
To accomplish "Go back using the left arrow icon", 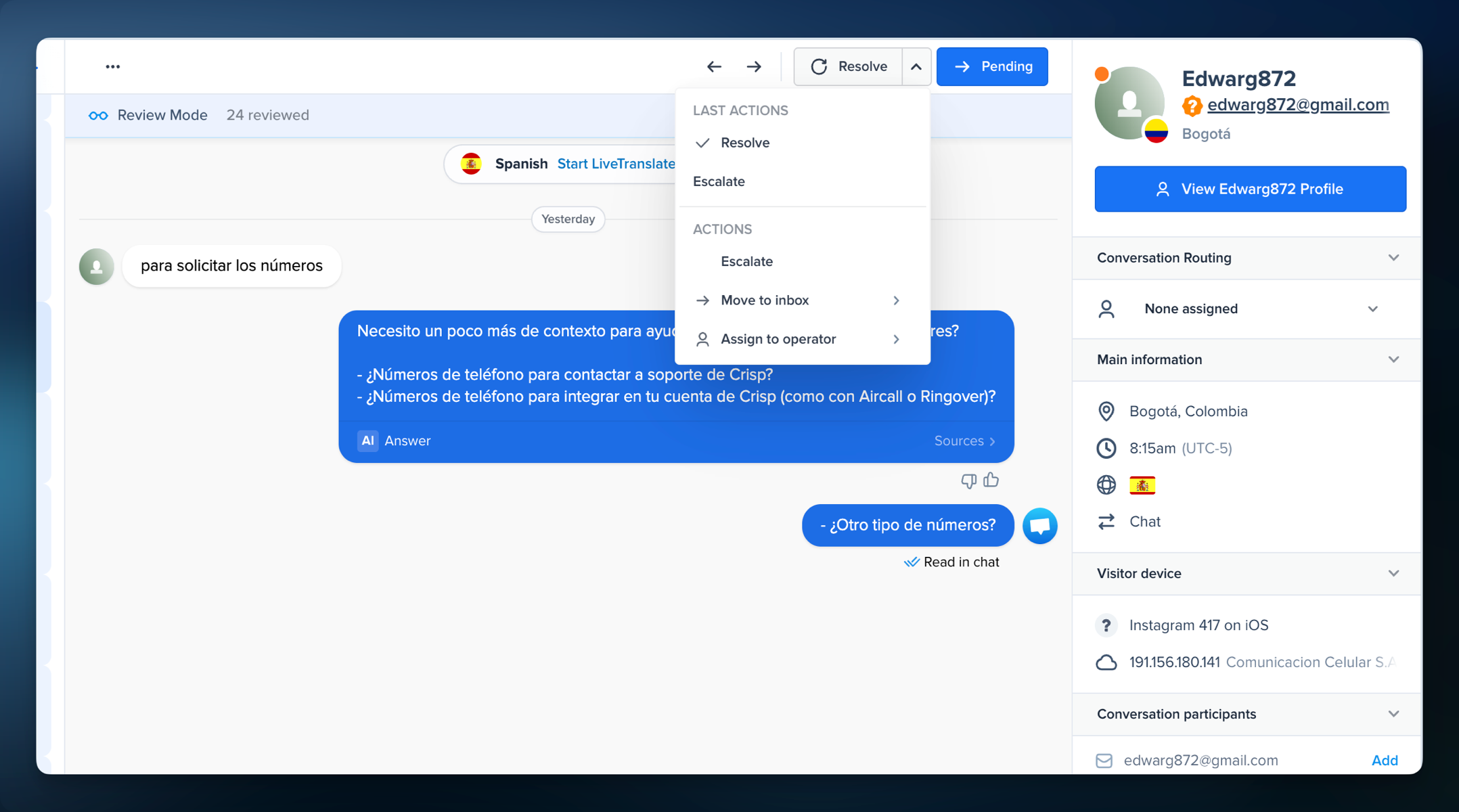I will pyautogui.click(x=714, y=66).
